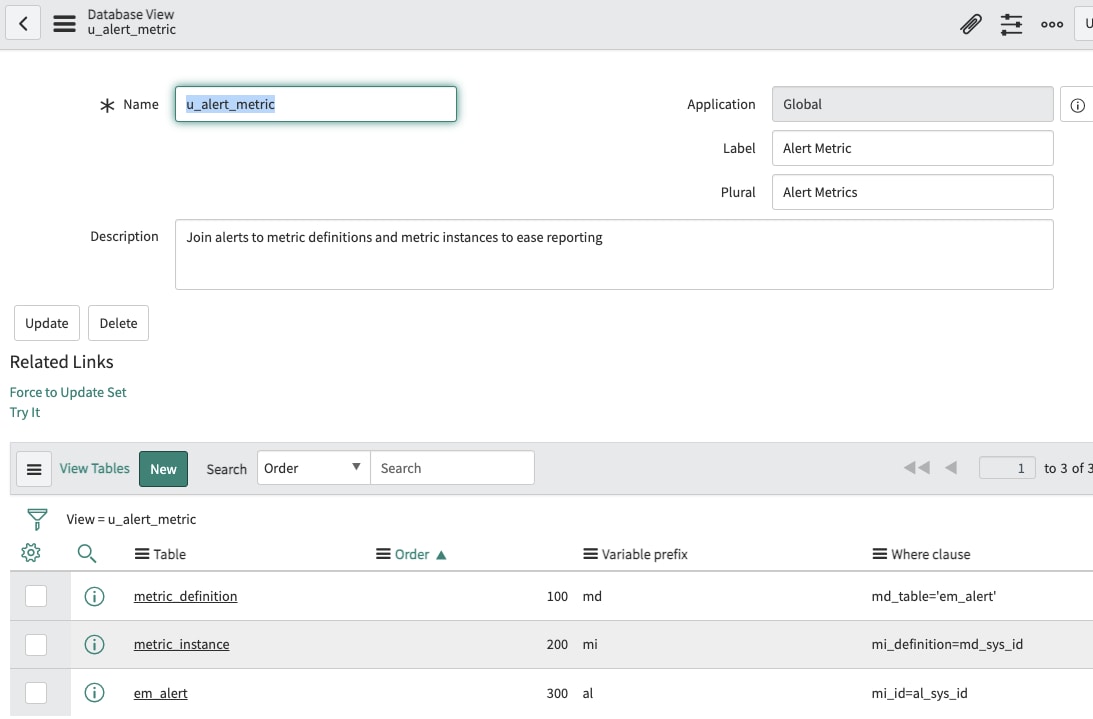
Task: Open the Table column header menu
Action: point(142,553)
